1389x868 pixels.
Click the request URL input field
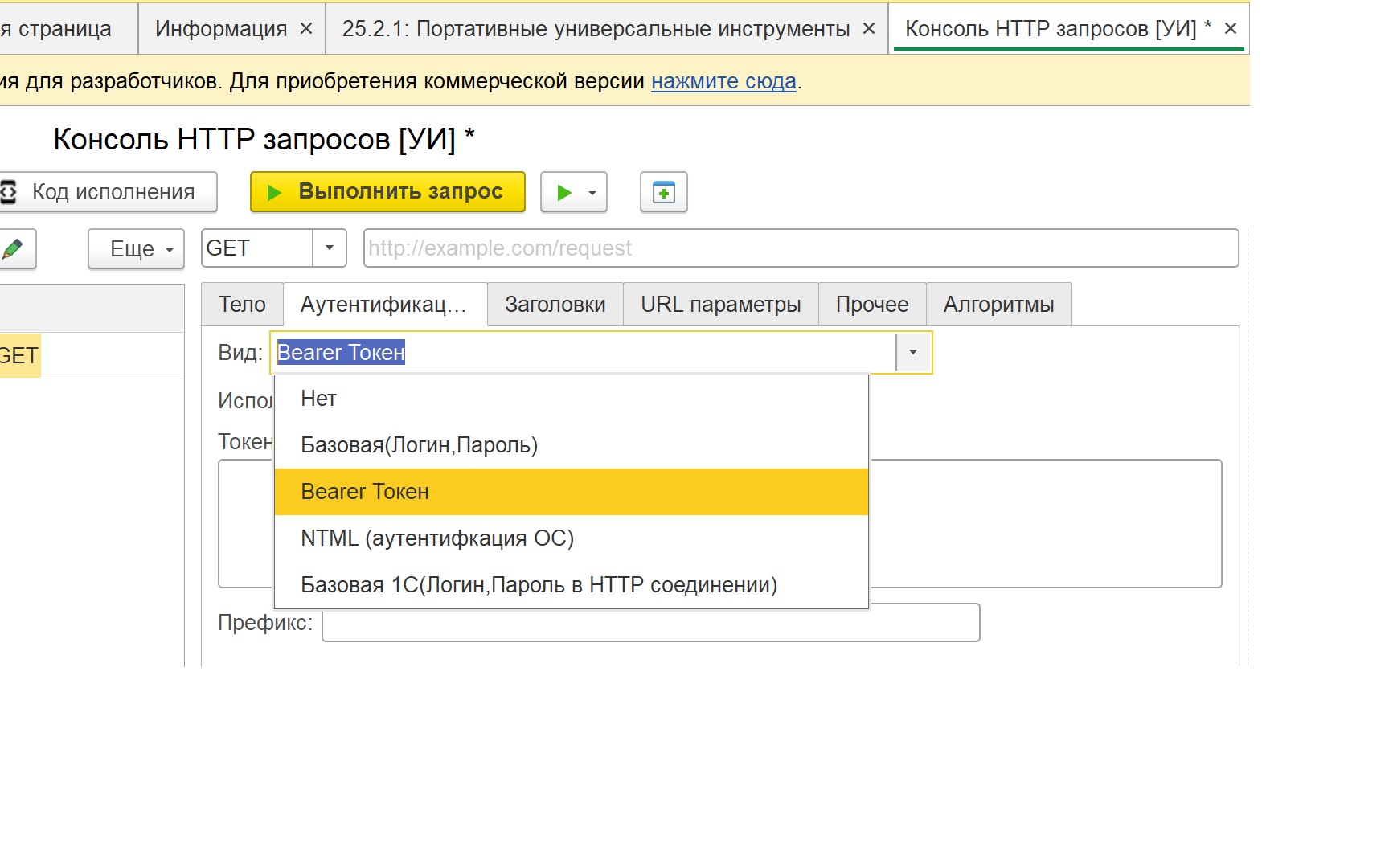coord(800,248)
